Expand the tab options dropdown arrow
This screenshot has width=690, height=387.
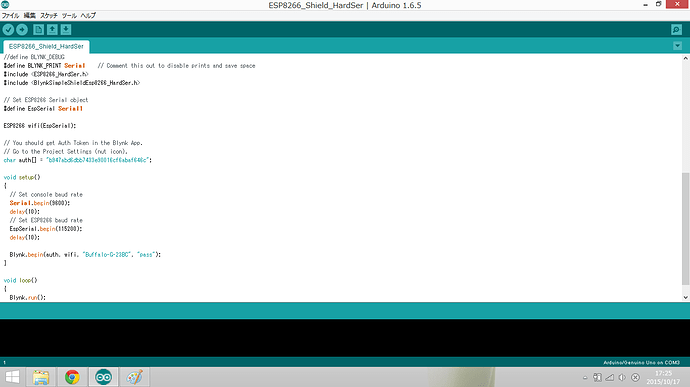tap(677, 46)
